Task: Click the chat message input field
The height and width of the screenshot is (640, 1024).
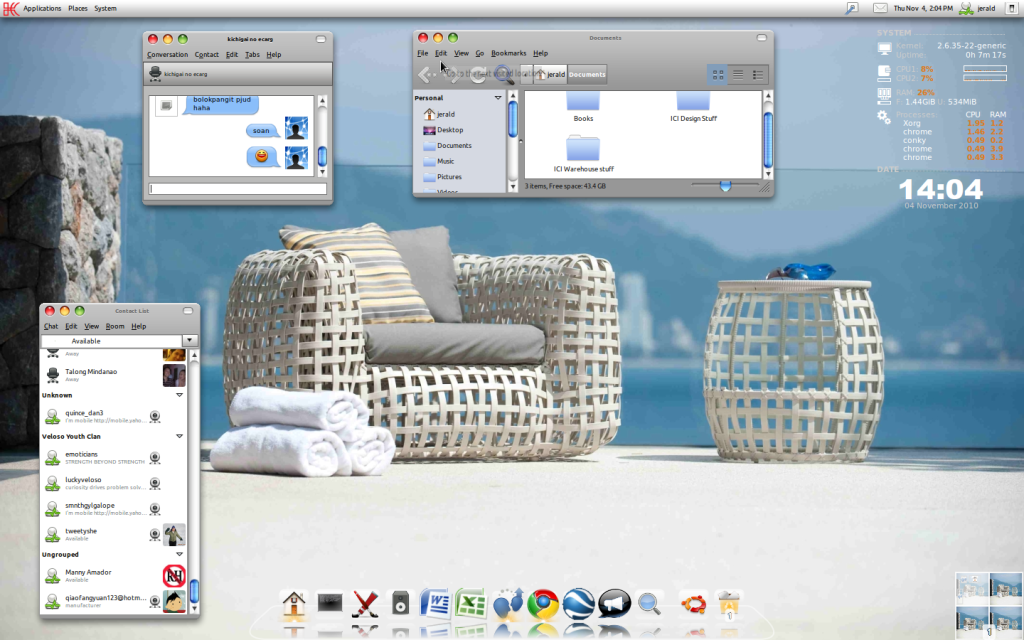Action: [x=238, y=188]
